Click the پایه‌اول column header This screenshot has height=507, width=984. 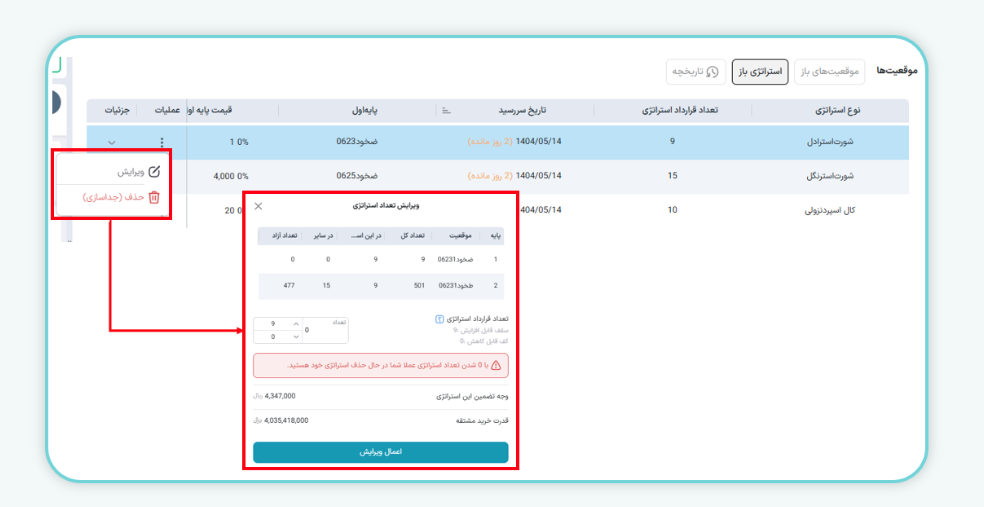coord(365,110)
